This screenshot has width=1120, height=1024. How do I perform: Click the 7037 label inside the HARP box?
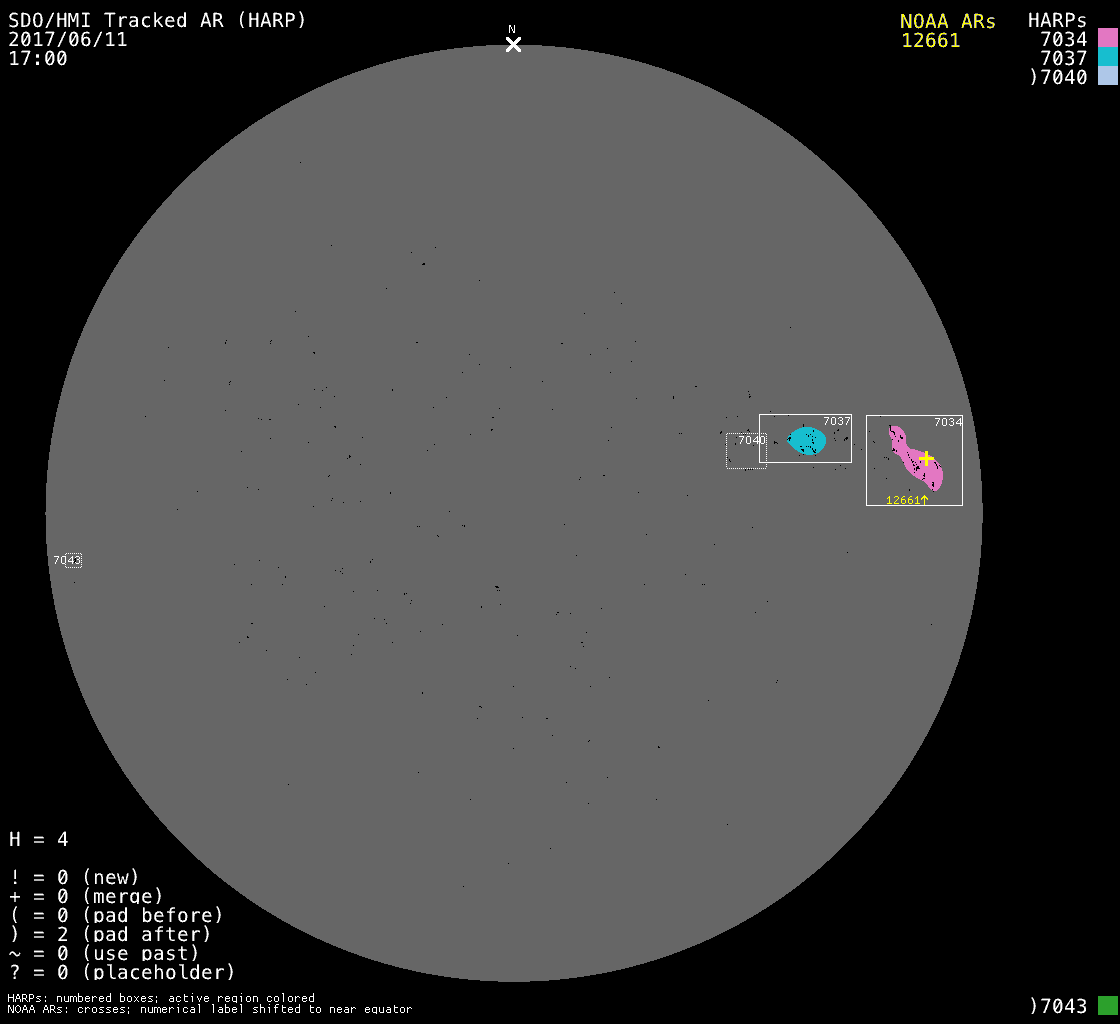click(x=836, y=421)
